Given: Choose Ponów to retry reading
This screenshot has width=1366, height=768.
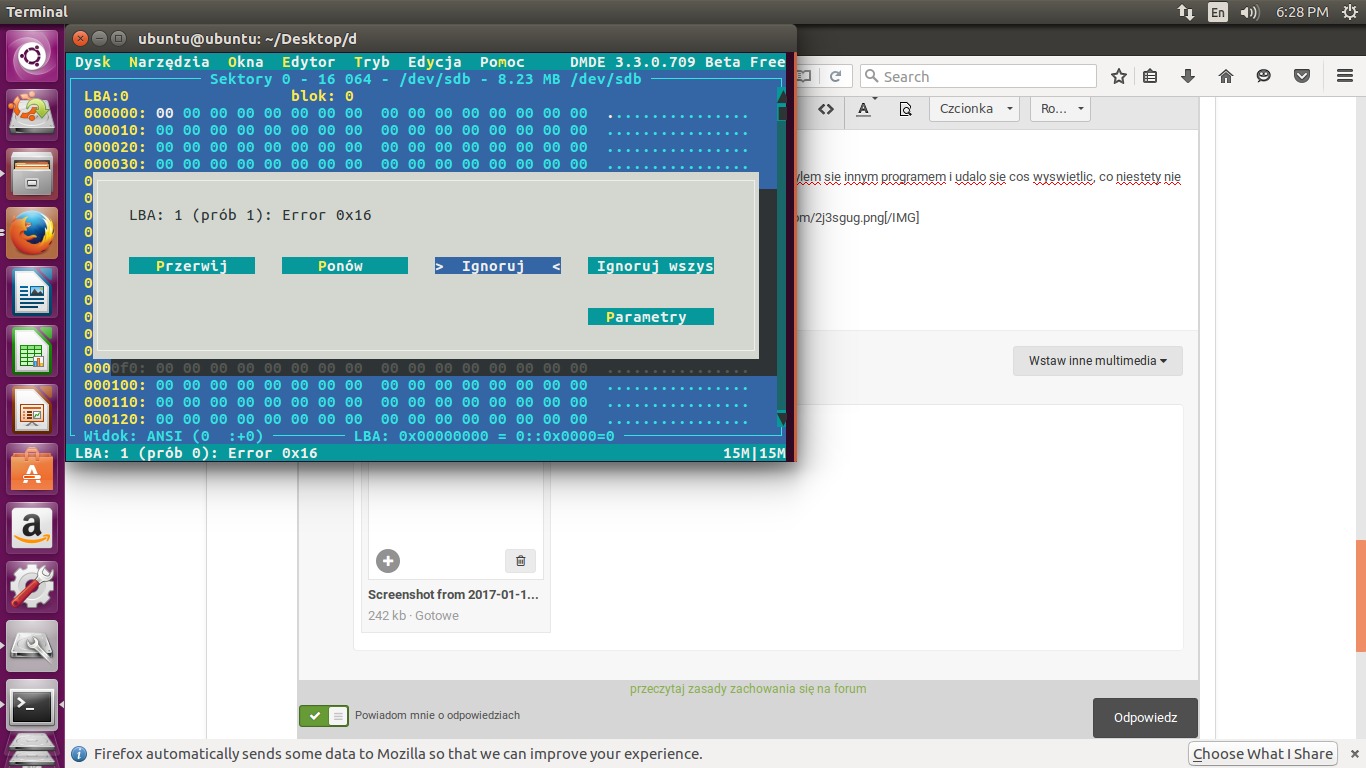Looking at the screenshot, I should [345, 266].
